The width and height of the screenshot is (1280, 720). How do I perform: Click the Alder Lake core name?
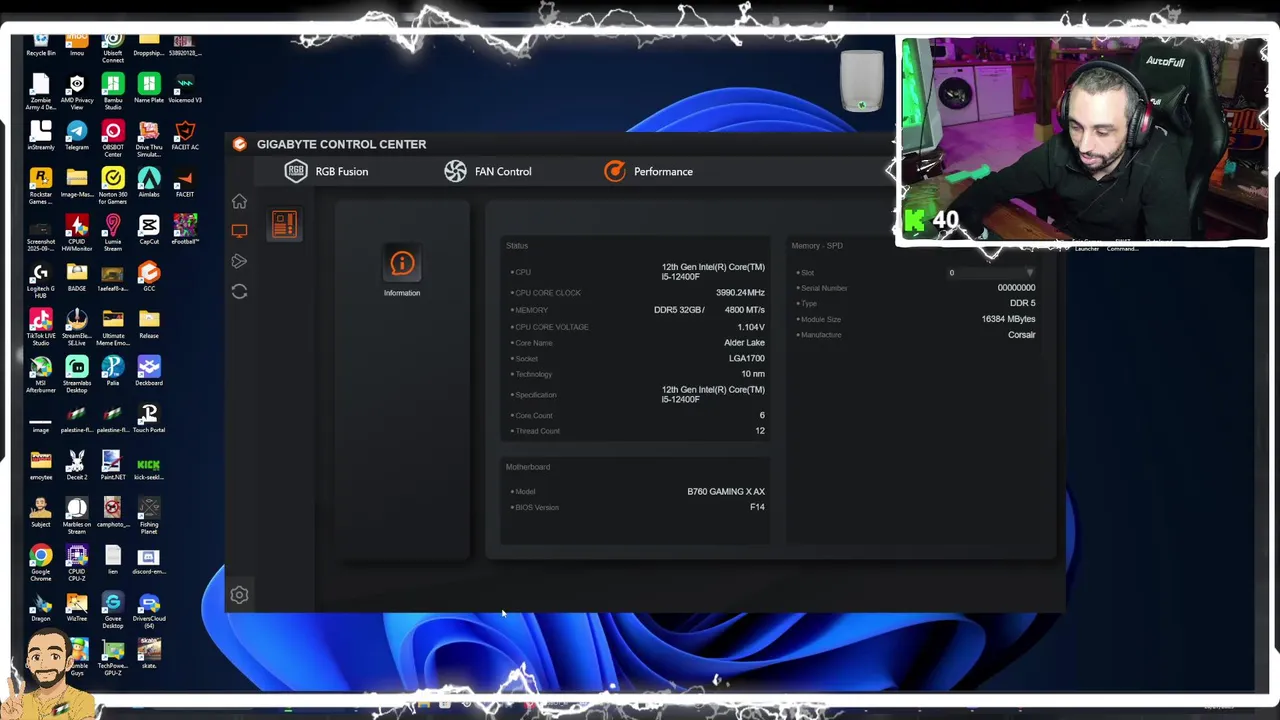[744, 343]
